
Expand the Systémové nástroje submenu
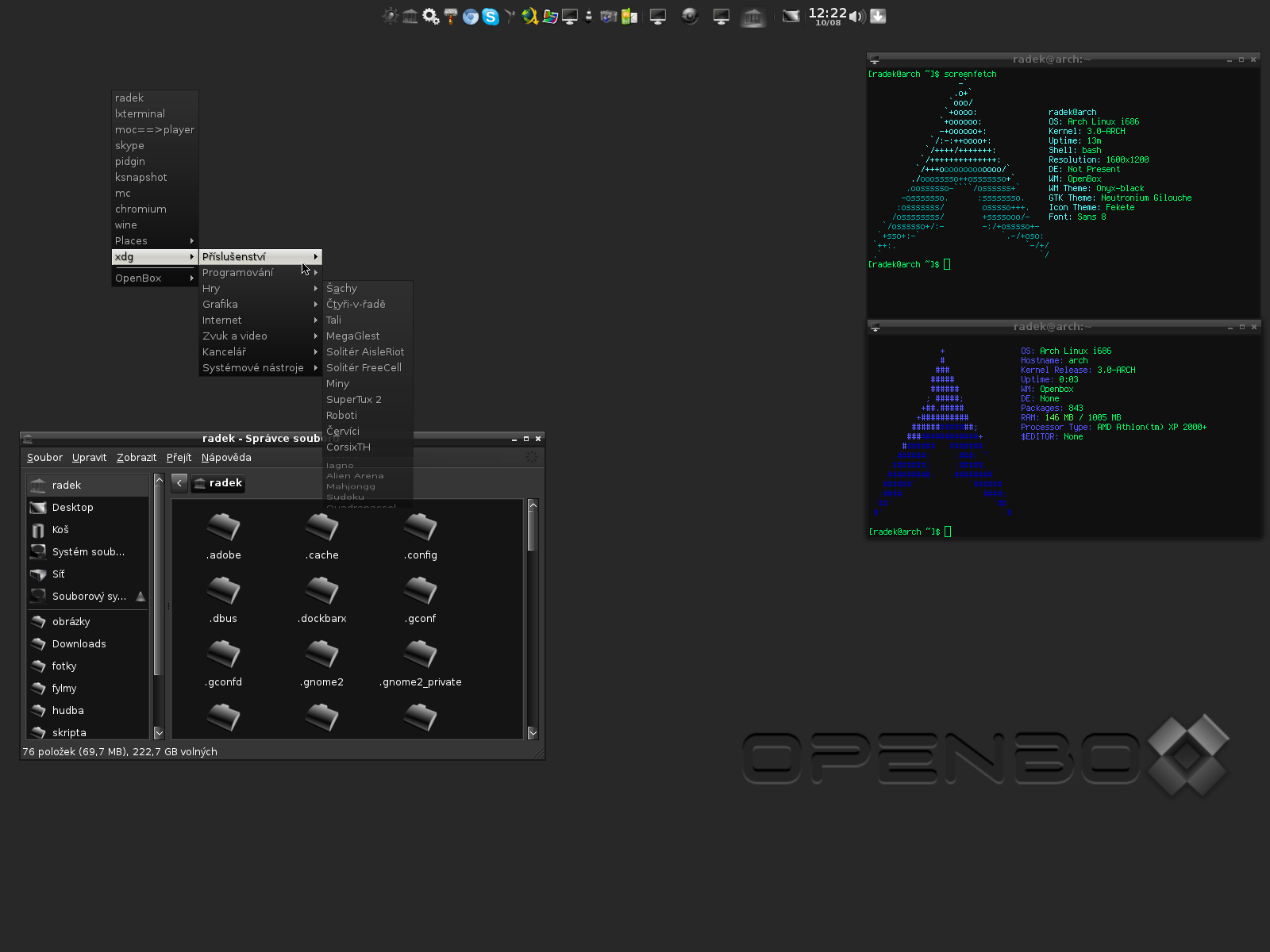[x=260, y=368]
